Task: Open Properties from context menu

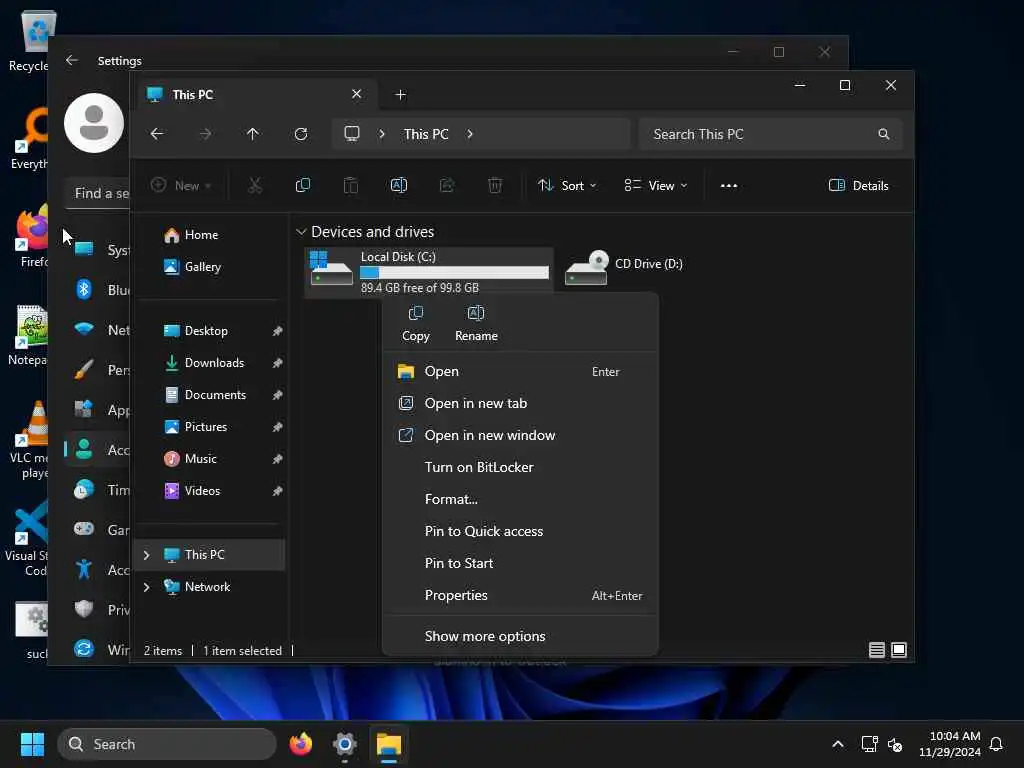Action: [x=520, y=596]
